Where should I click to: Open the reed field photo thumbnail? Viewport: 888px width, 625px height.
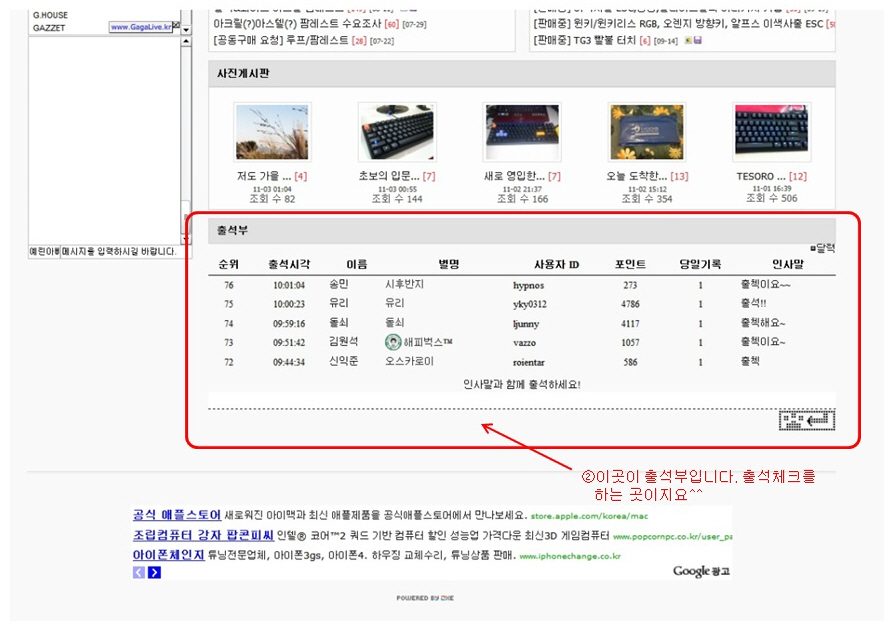coord(272,132)
